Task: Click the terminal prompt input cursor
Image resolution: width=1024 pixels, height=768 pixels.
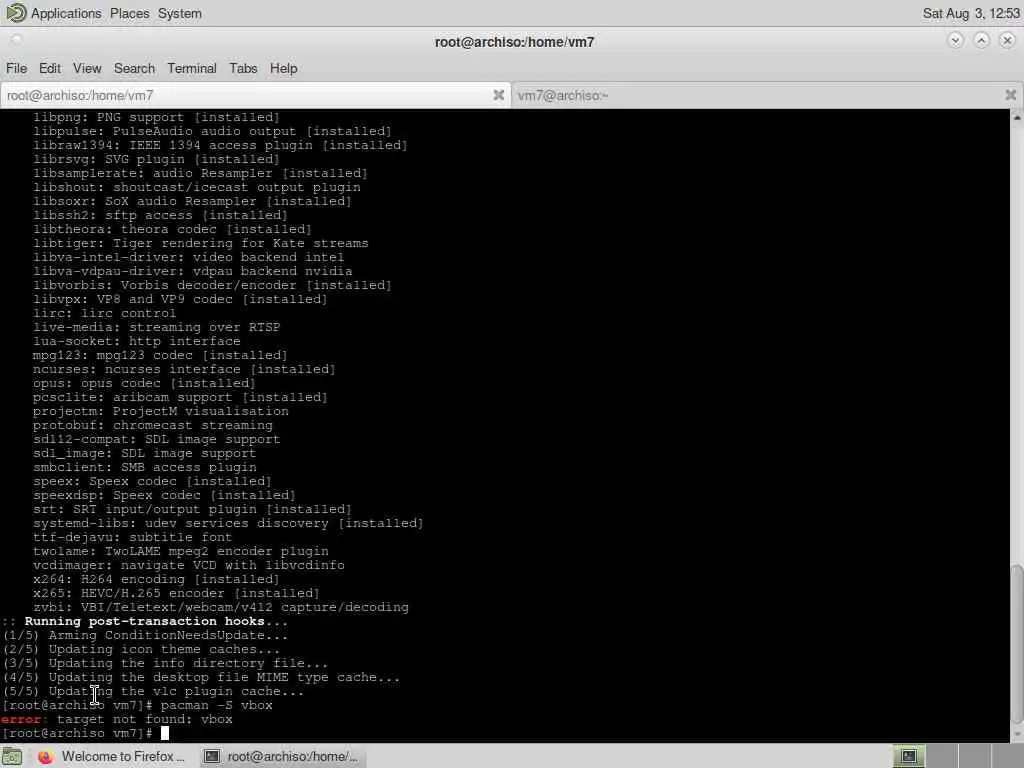Action: click(x=165, y=733)
